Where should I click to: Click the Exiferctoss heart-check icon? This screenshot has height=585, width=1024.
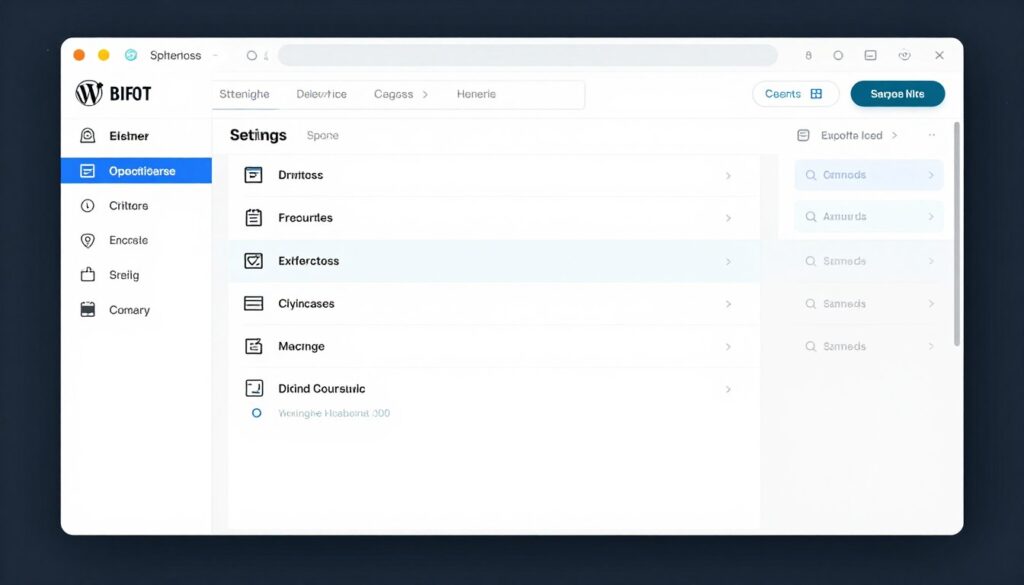253,261
